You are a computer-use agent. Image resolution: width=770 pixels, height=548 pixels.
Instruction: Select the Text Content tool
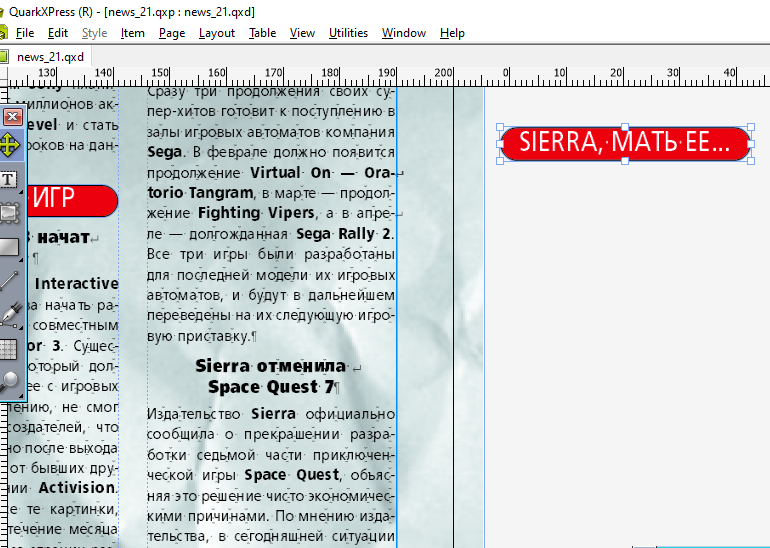pyautogui.click(x=8, y=180)
